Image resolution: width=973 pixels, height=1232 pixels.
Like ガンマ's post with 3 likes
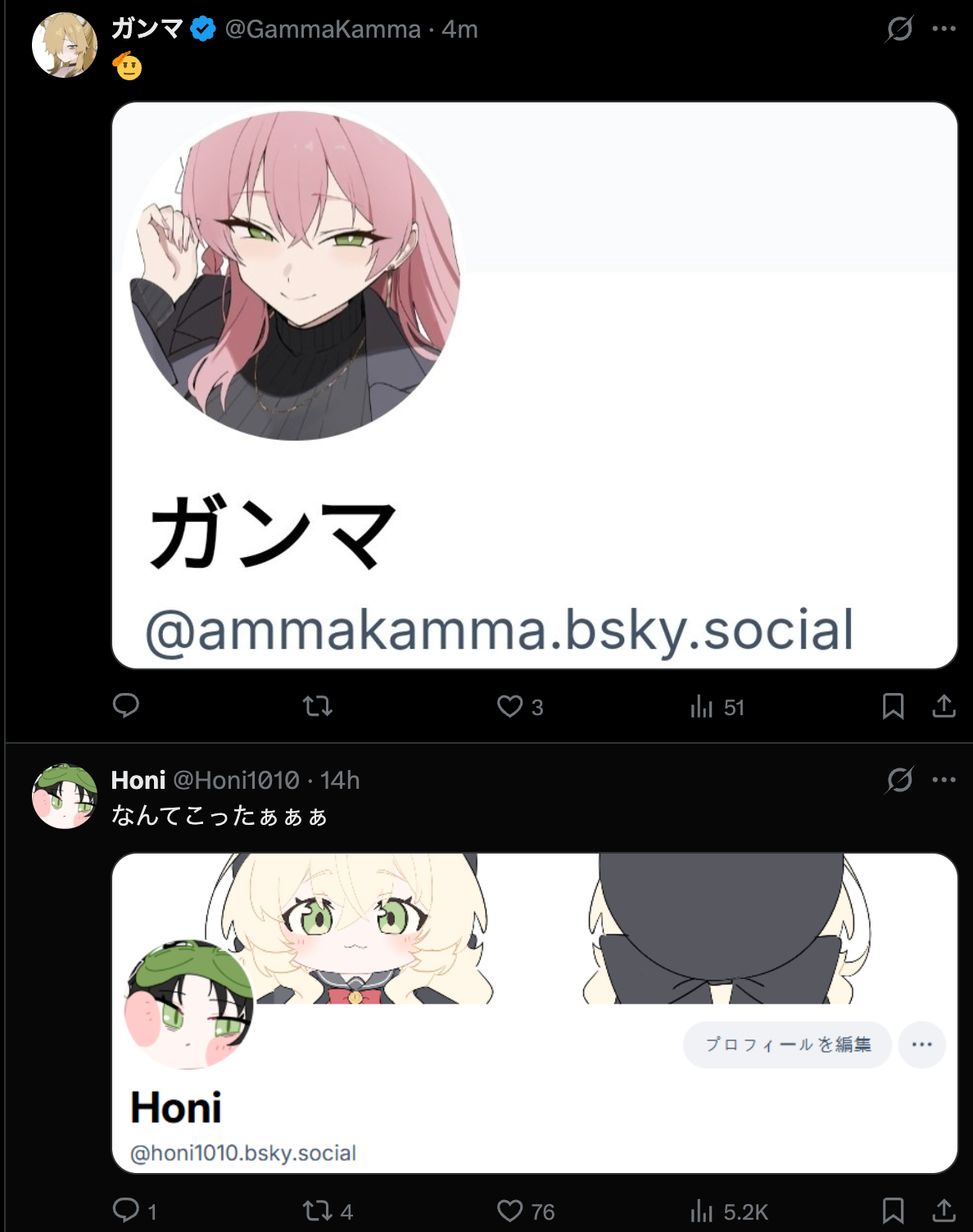pyautogui.click(x=520, y=706)
